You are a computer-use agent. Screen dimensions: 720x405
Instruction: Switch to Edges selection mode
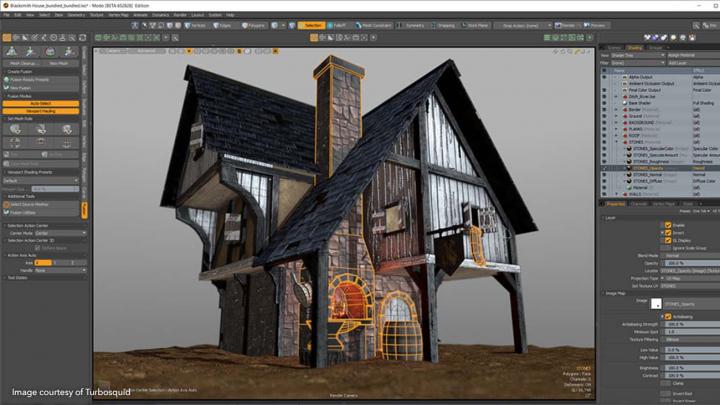224,25
